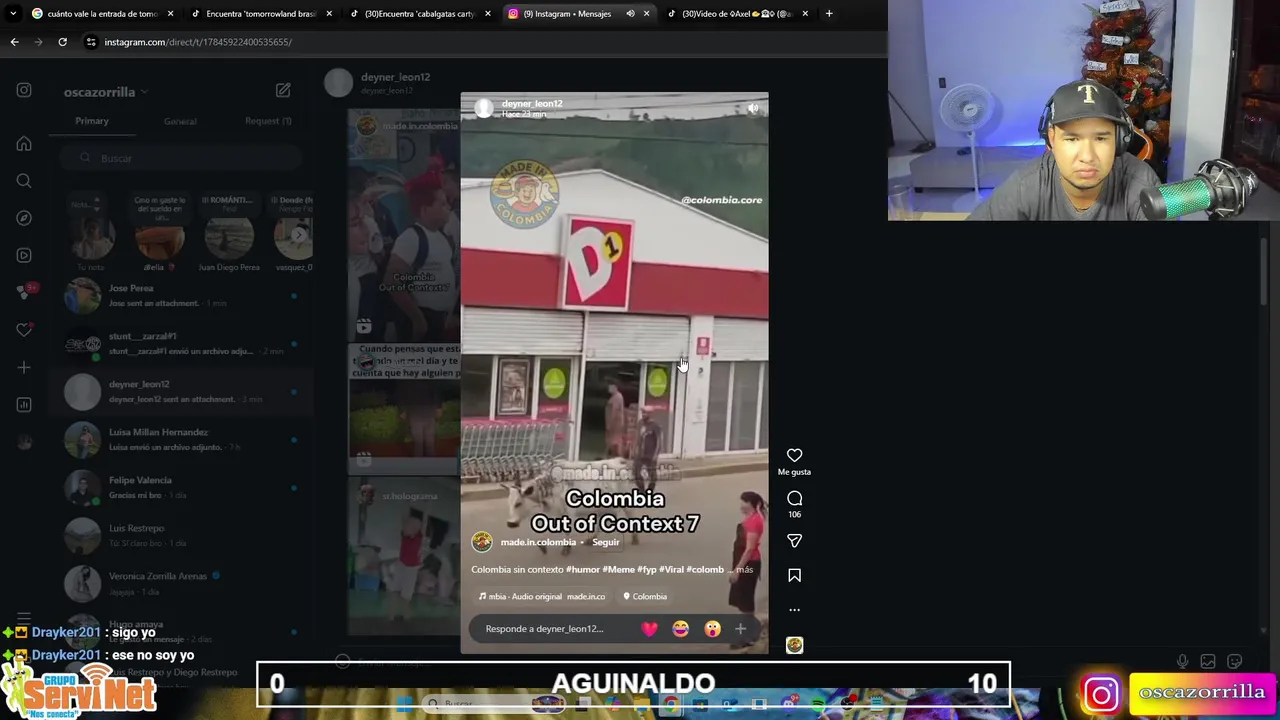Click the Instagram logo icon at sidebar top
The height and width of the screenshot is (720, 1280).
24,90
